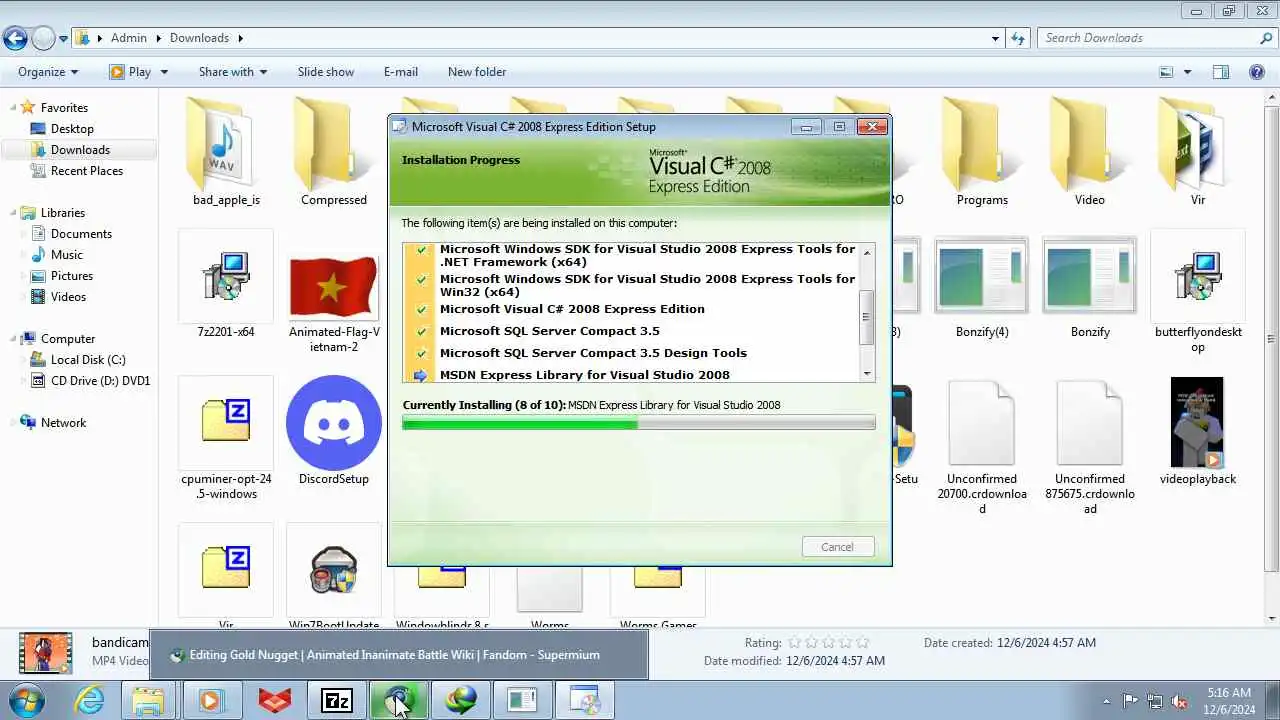Toggle the preview pane button
Image resolution: width=1280 pixels, height=720 pixels.
coord(1221,72)
